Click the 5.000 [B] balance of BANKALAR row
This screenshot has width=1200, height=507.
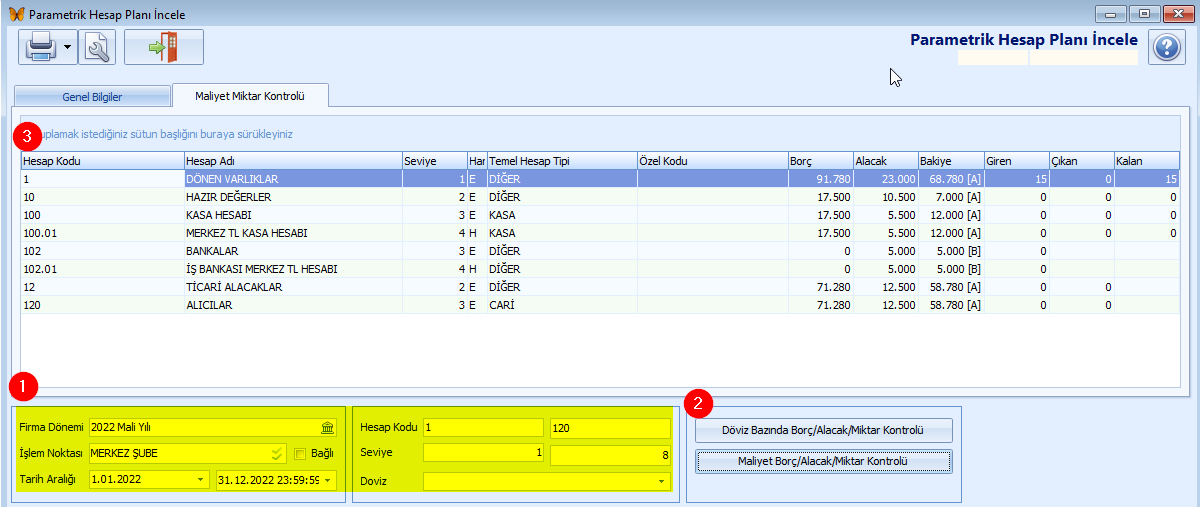[950, 251]
